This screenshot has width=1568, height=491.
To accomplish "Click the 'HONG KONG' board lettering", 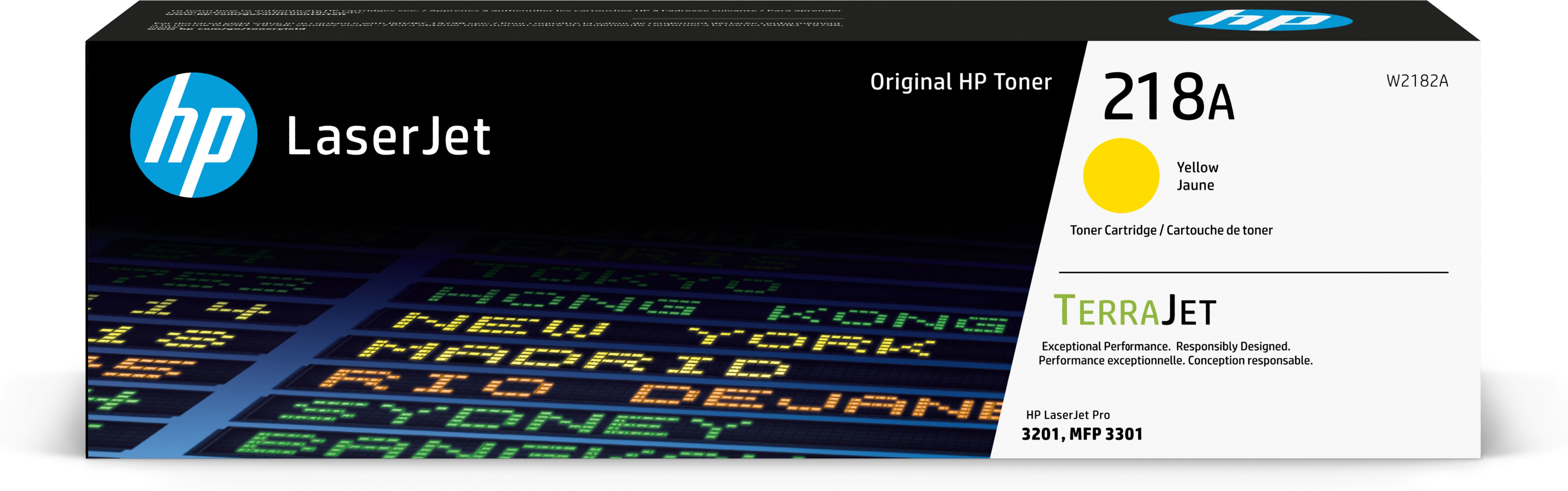I will coord(718,310).
